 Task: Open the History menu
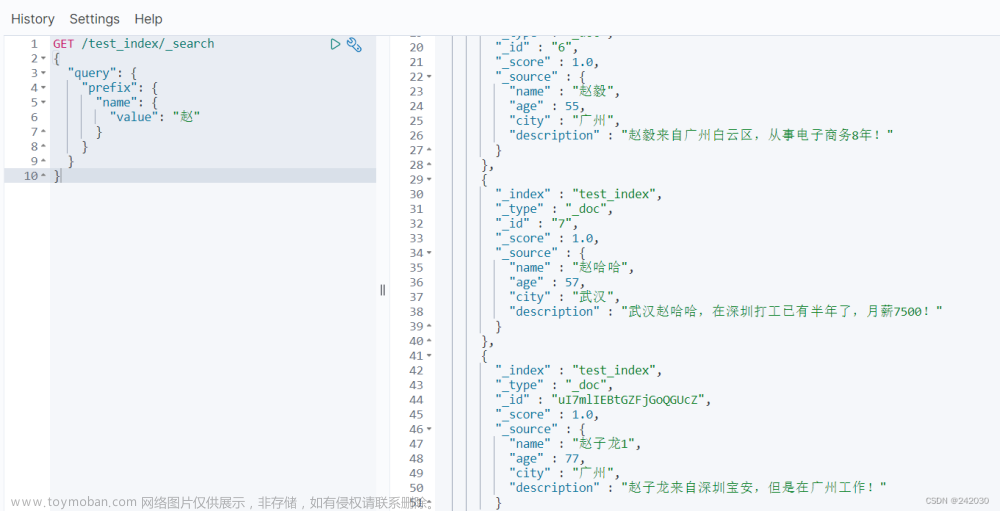pos(33,19)
